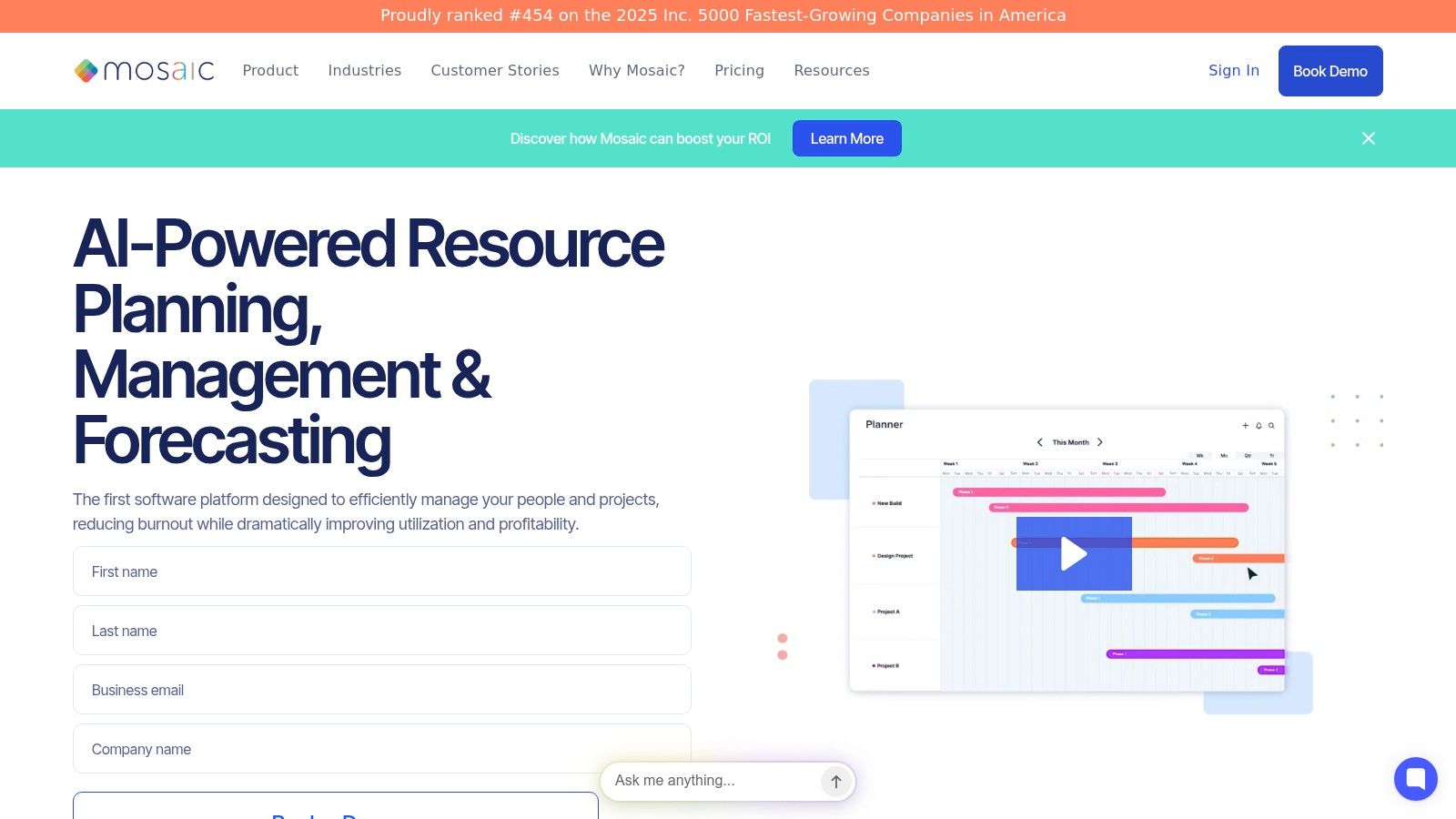Go to Pricing page
This screenshot has width=1456, height=819.
tap(739, 70)
